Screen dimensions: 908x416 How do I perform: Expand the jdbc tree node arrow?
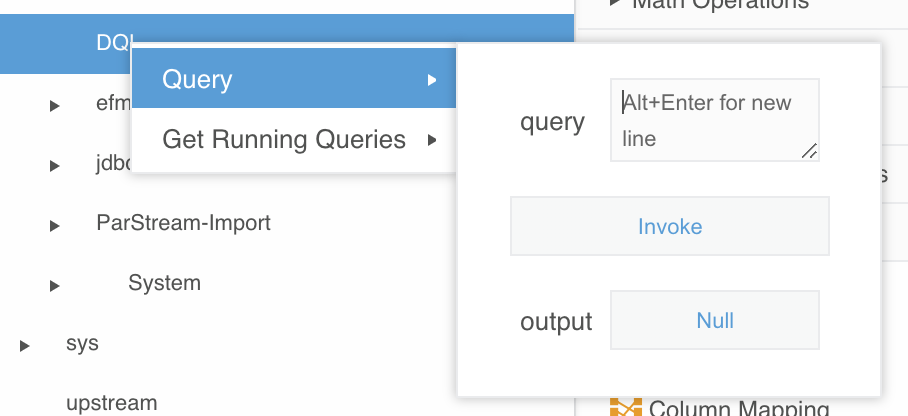55,165
